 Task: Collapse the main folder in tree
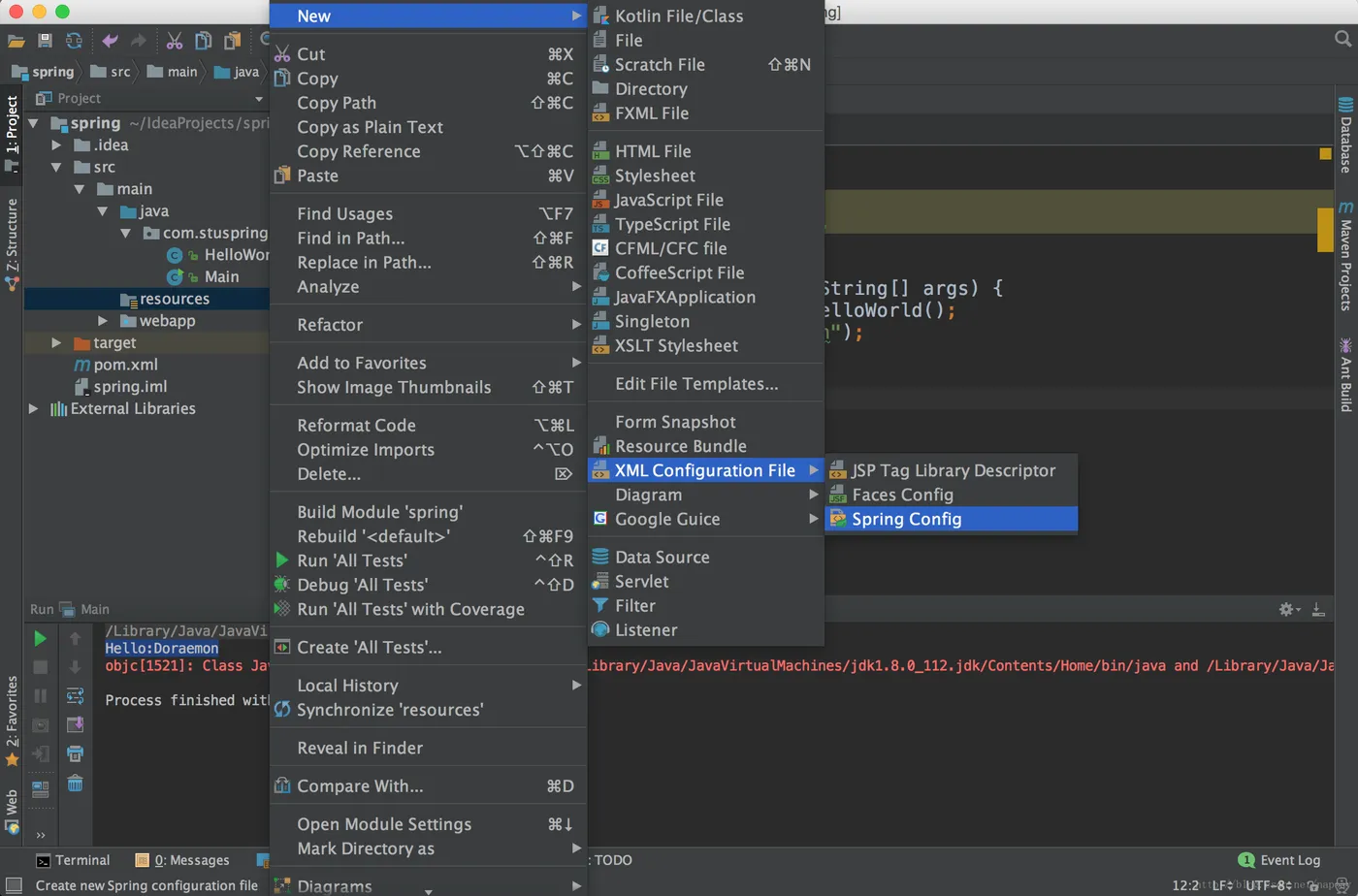pos(80,189)
